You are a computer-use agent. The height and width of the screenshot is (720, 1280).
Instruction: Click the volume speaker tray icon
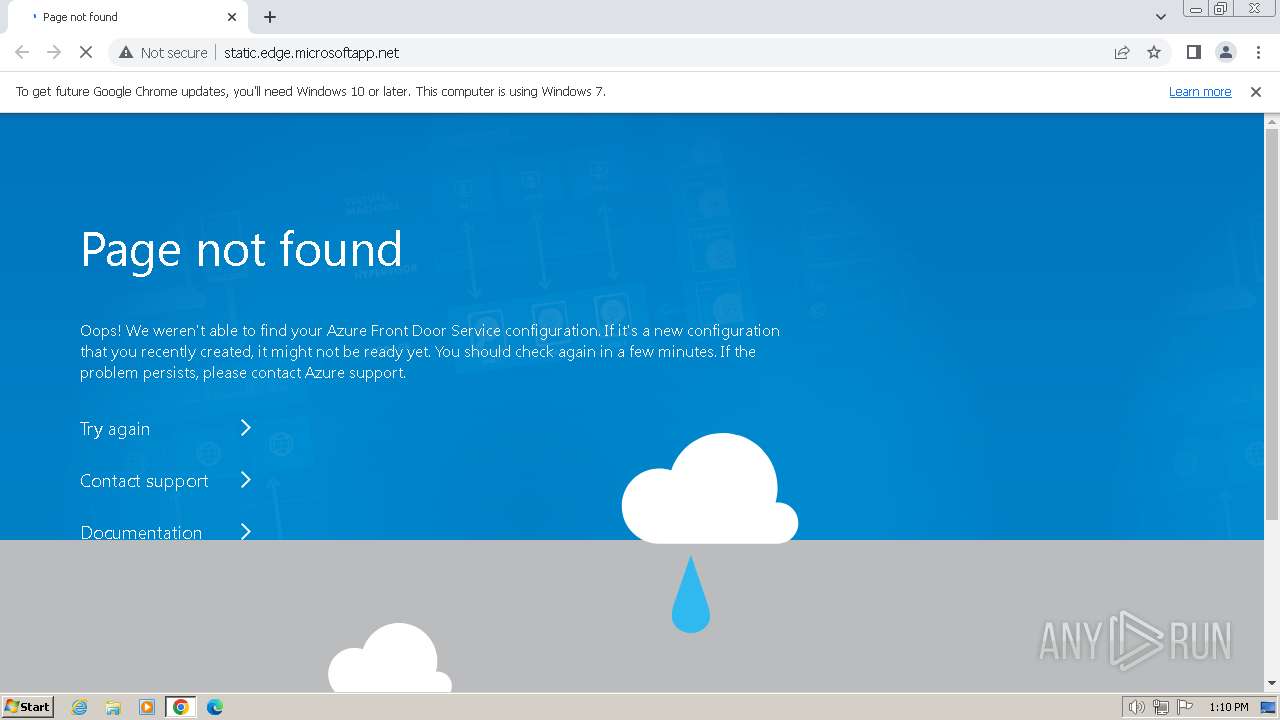(x=1136, y=707)
